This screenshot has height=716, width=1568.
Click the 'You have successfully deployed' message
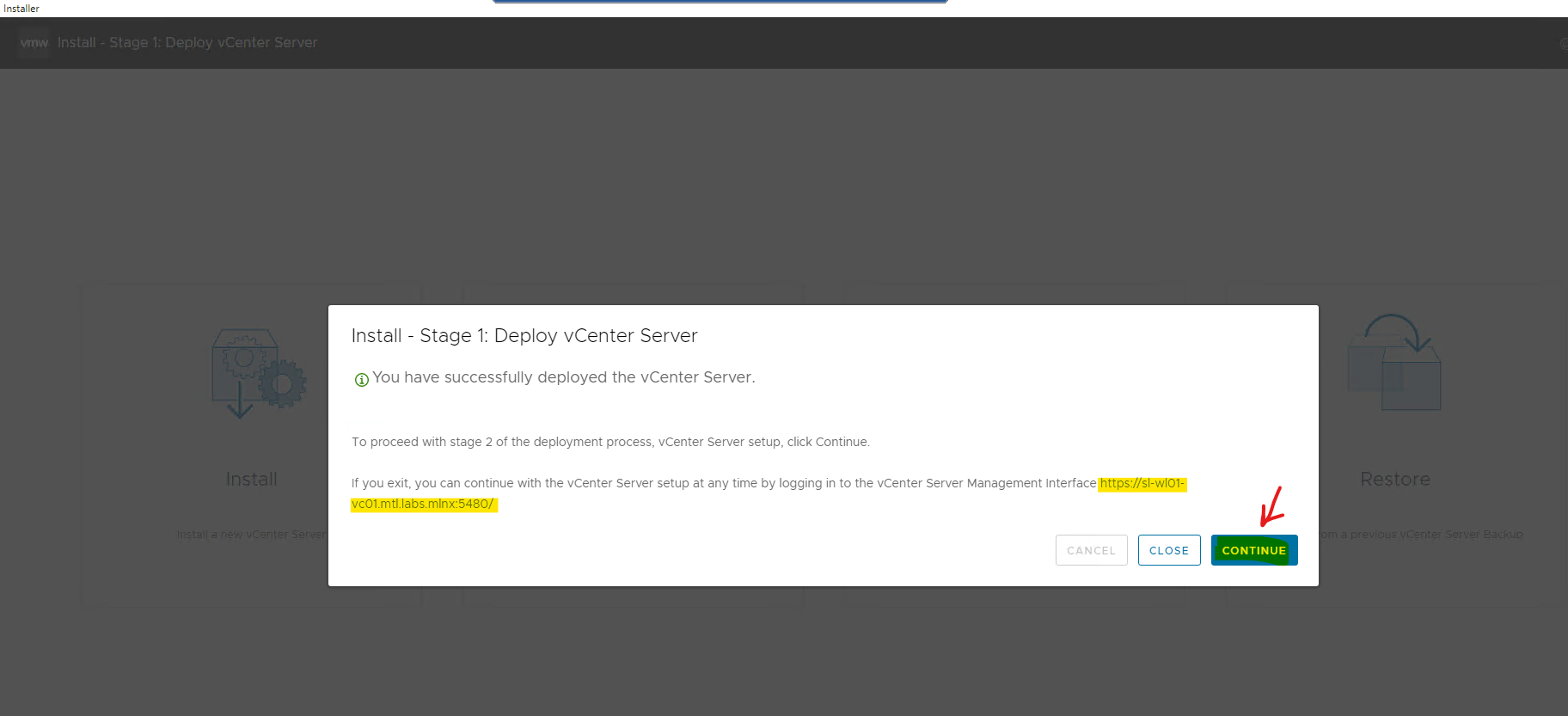tap(564, 377)
